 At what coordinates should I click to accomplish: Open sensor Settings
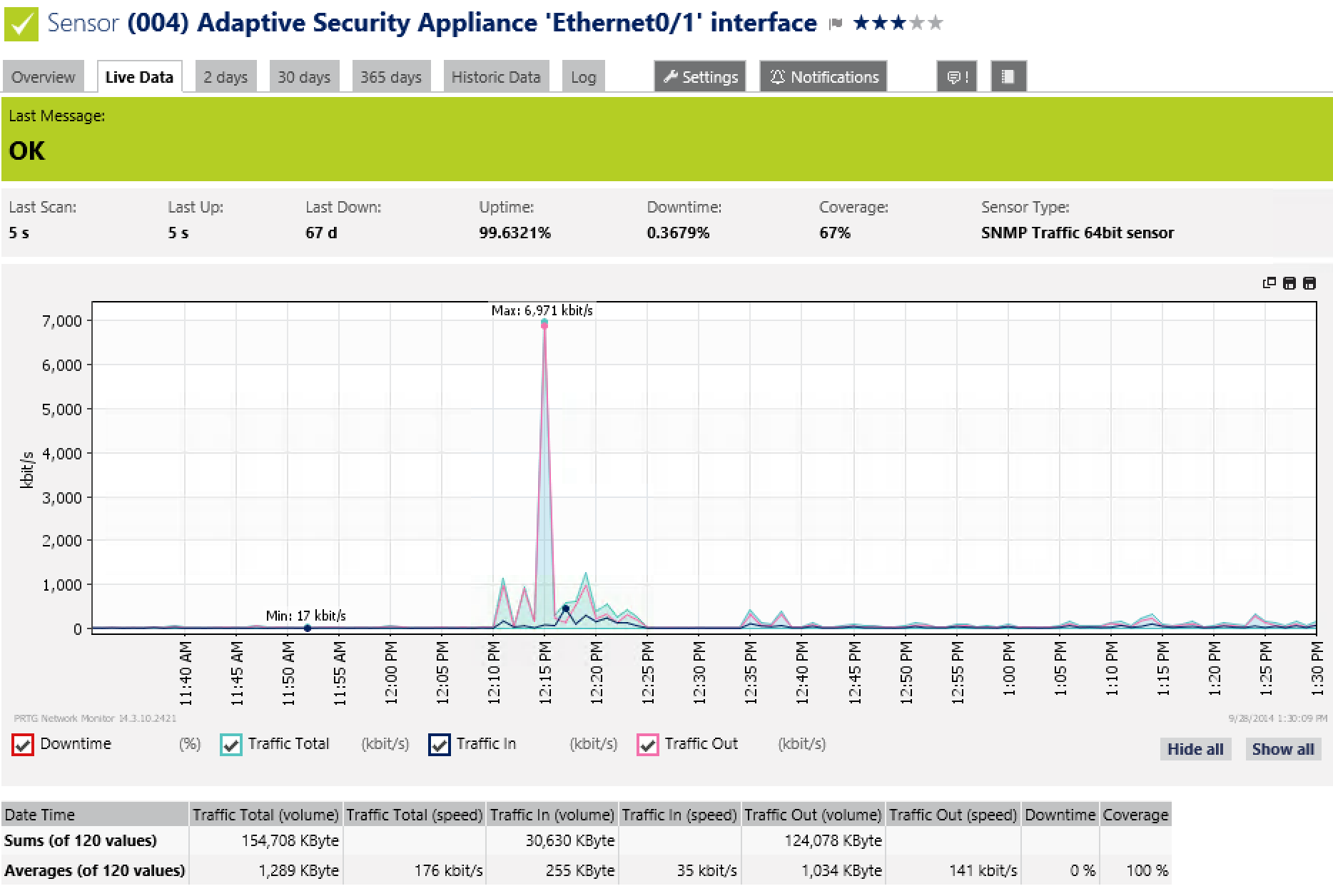pos(700,77)
